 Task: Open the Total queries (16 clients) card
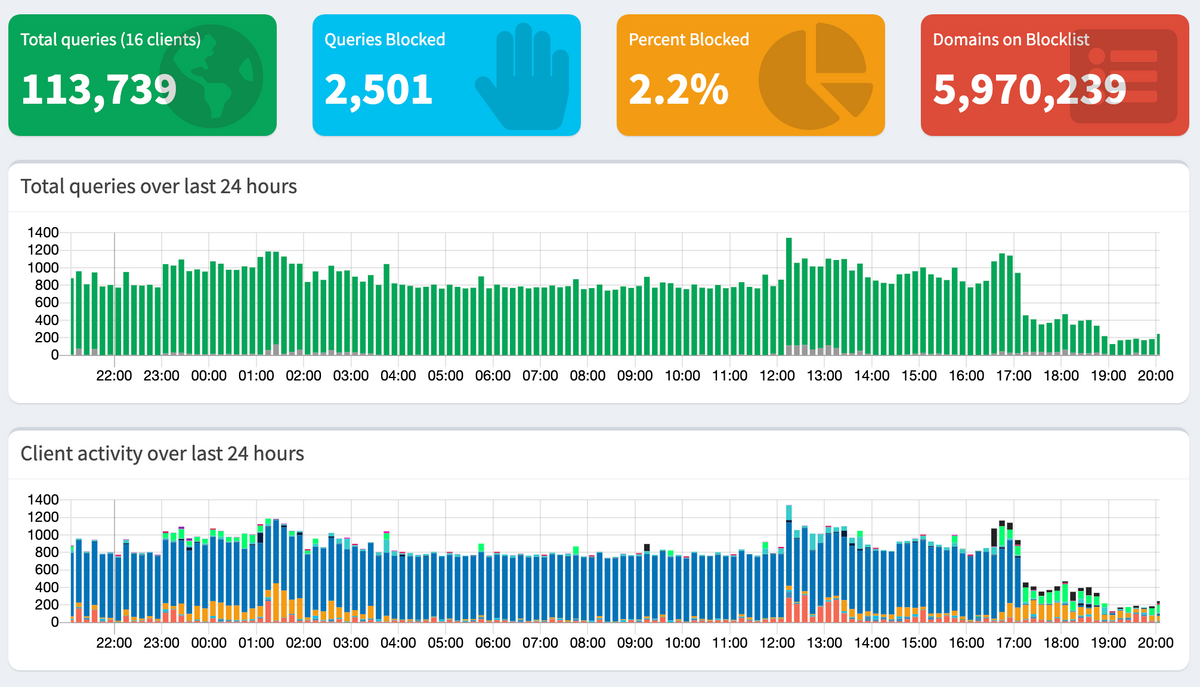coord(142,75)
